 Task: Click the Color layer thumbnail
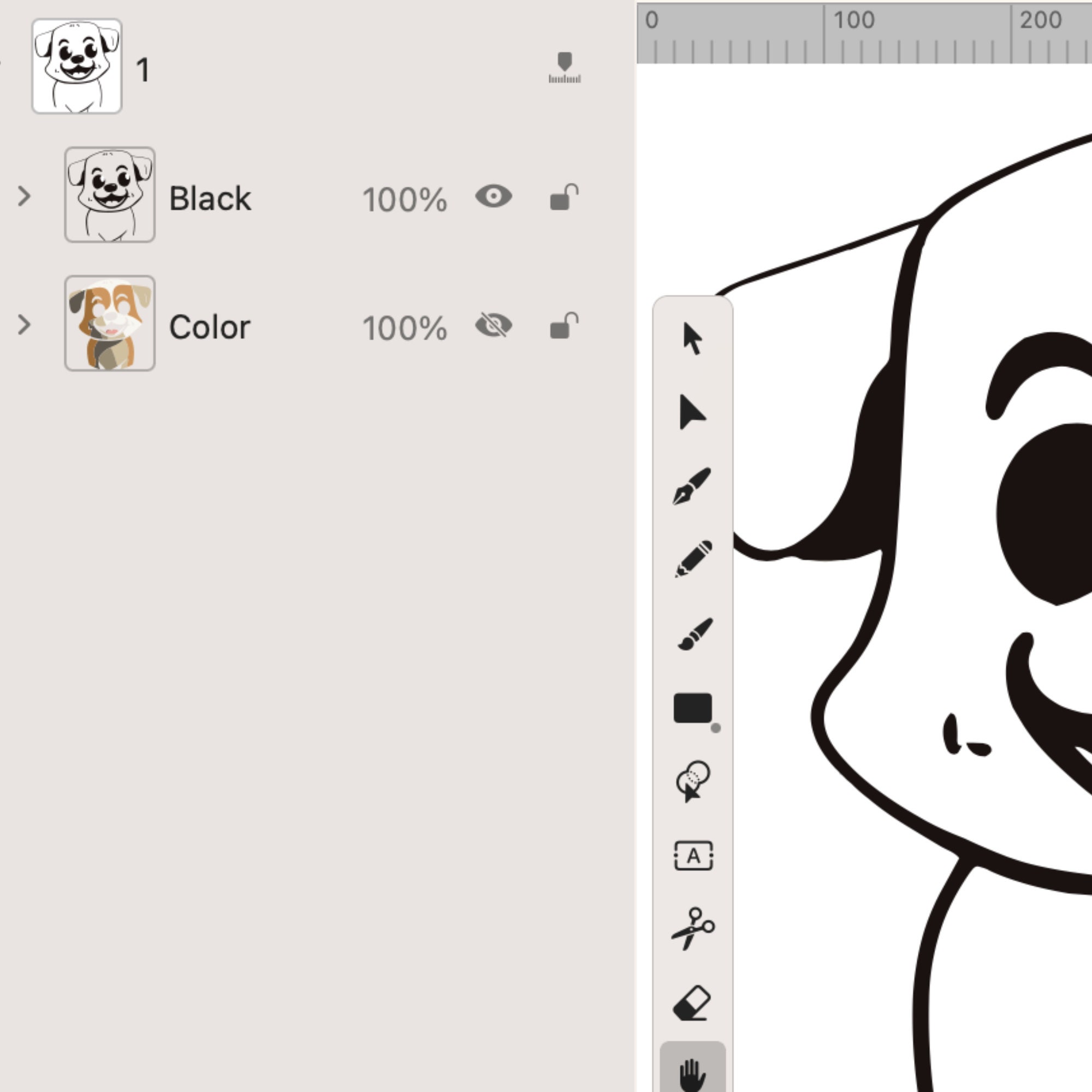(x=110, y=323)
